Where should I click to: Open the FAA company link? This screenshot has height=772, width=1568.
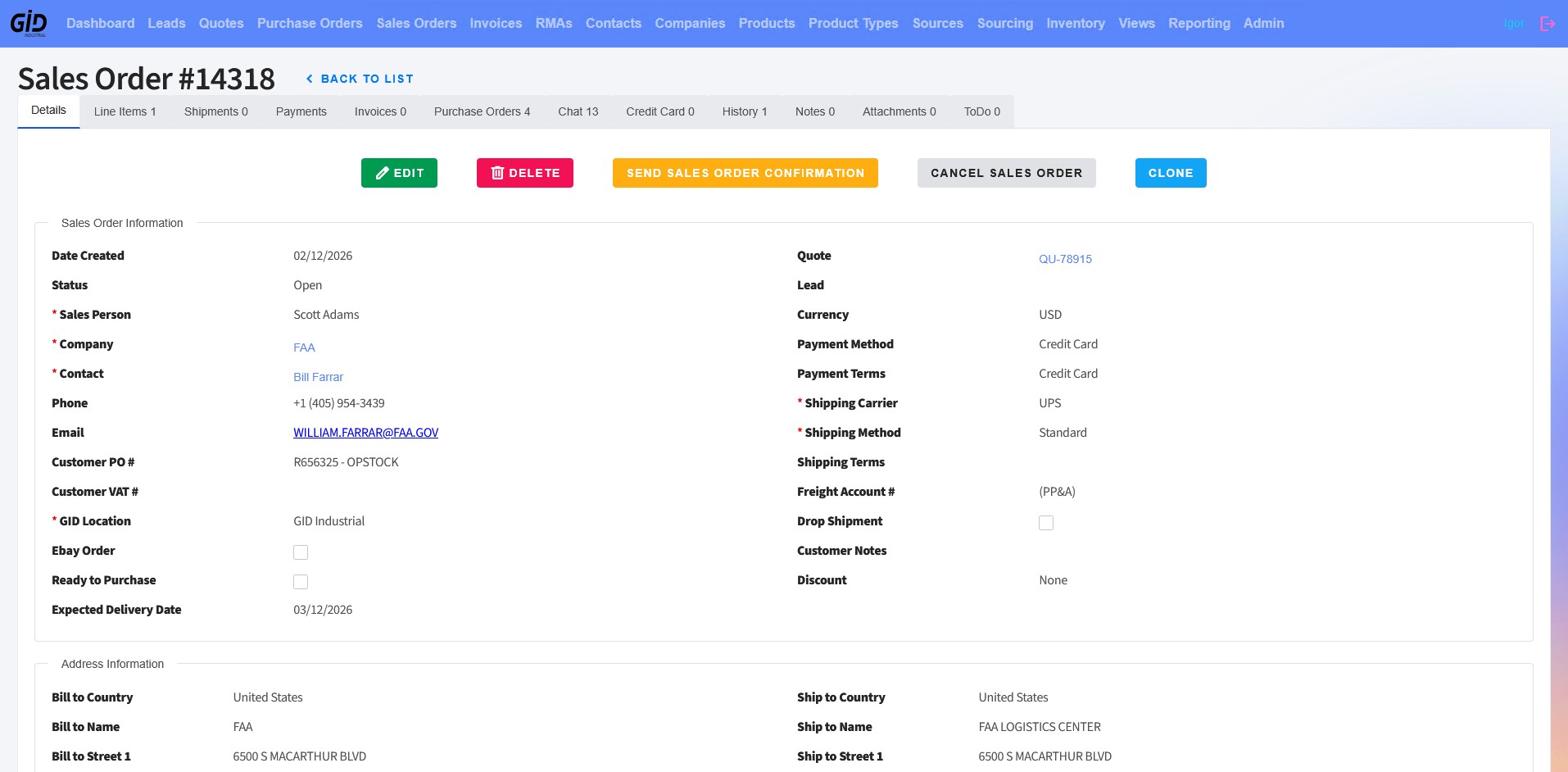[304, 347]
